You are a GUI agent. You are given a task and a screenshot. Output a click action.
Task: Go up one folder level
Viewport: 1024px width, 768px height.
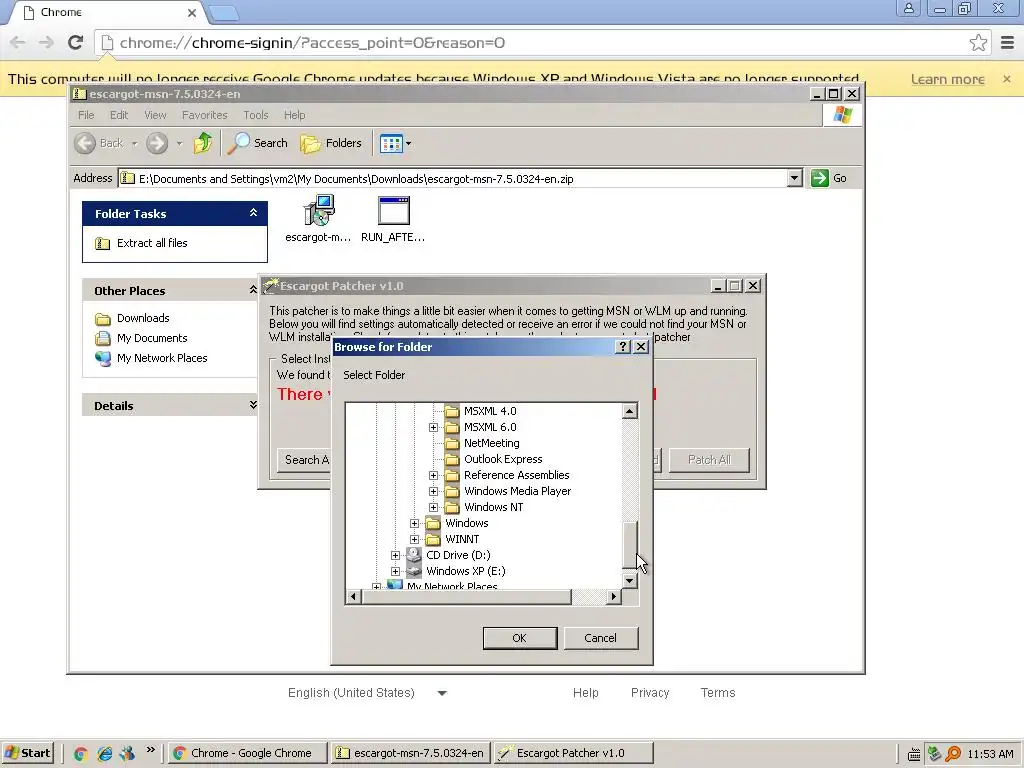[x=202, y=143]
